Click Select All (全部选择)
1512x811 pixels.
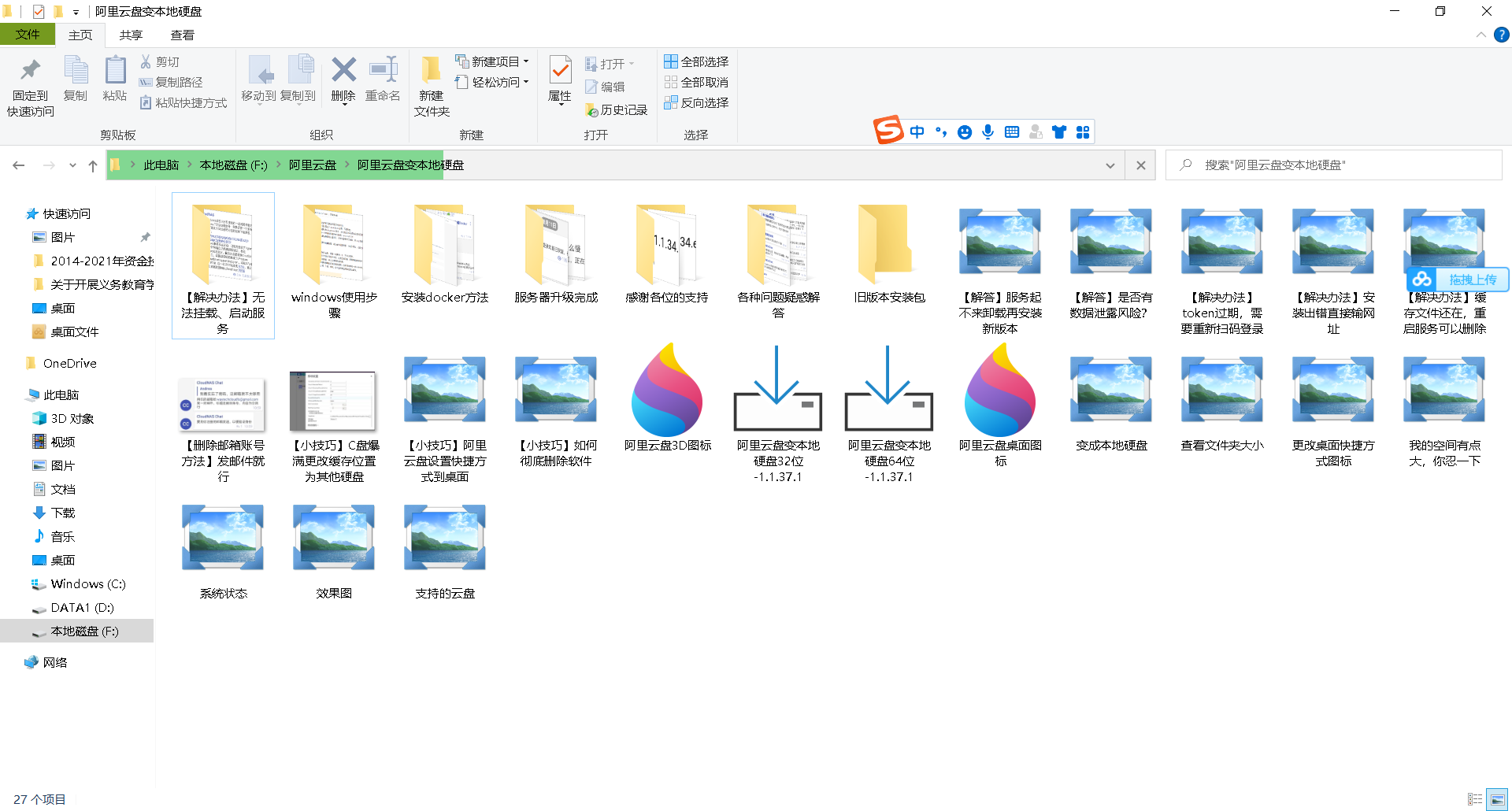click(696, 61)
